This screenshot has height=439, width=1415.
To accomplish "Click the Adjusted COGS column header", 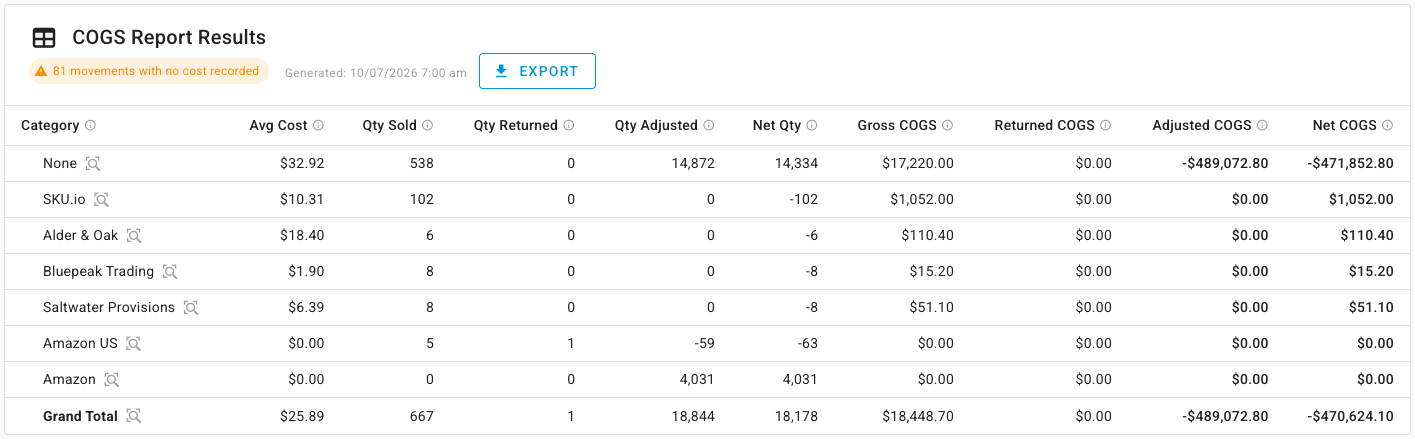I will click(1202, 126).
